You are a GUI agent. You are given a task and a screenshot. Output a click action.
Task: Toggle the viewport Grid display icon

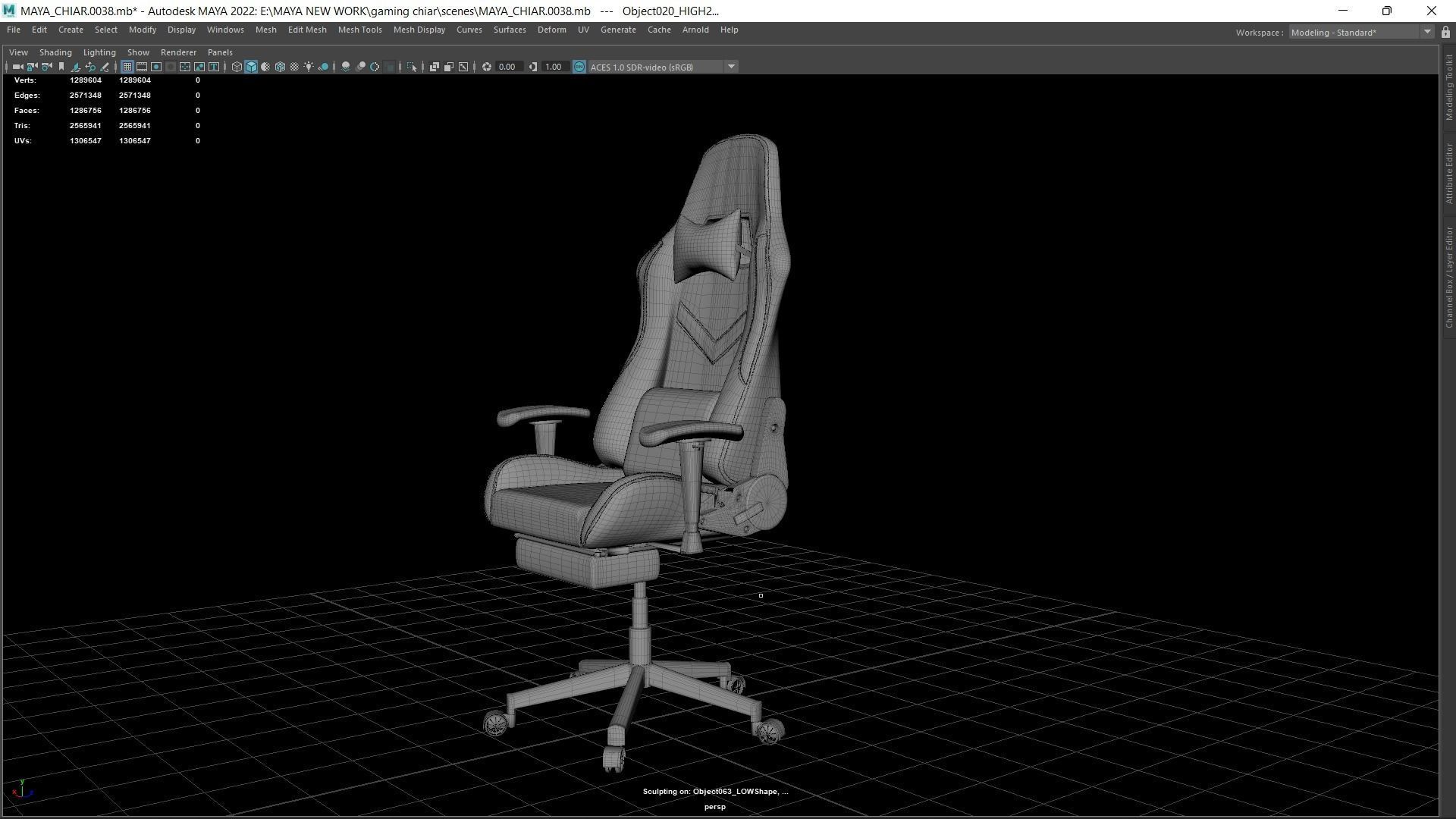[127, 67]
